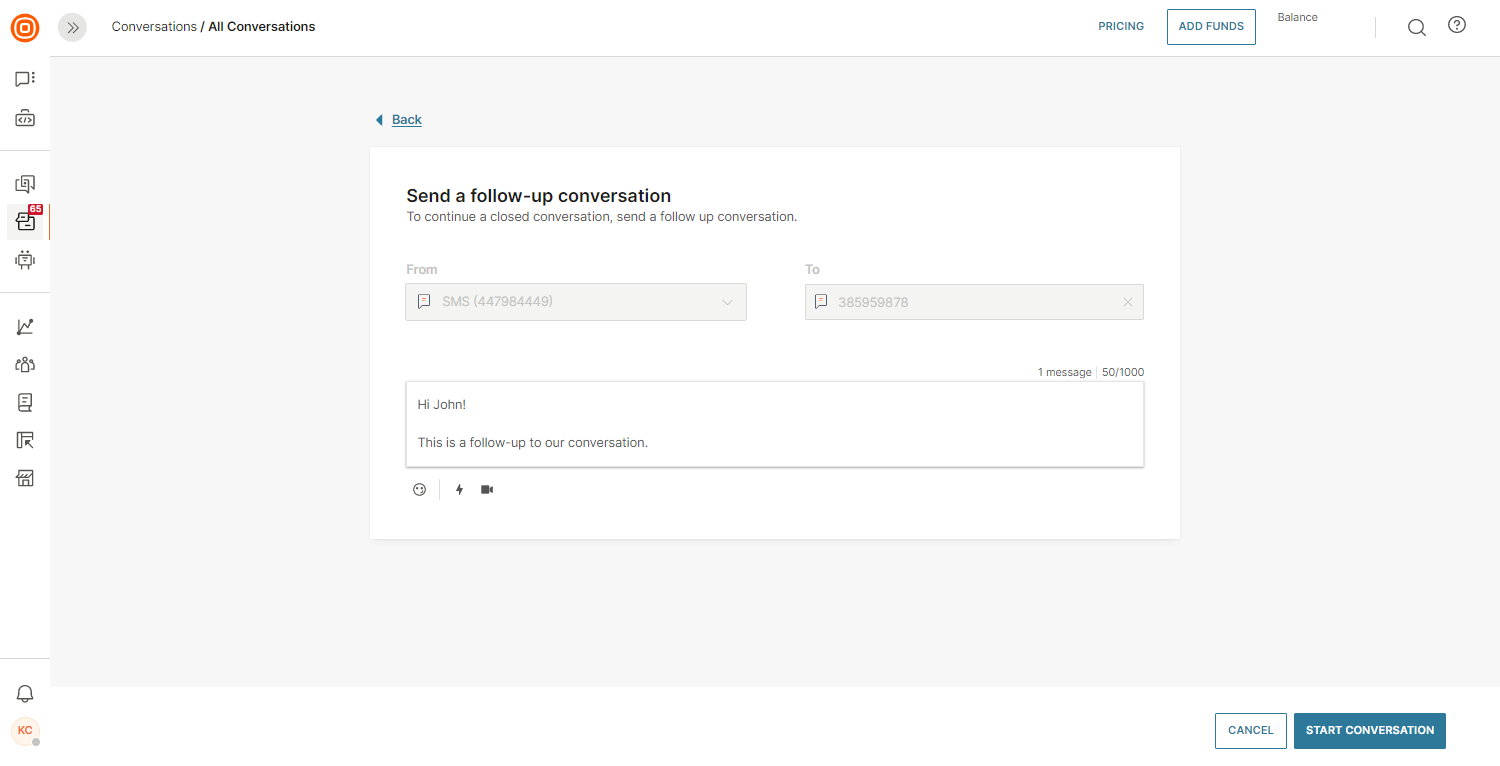Screen dimensions: 1500x766
Task: Open the chat bubble sidebar icon
Action: coord(25,79)
